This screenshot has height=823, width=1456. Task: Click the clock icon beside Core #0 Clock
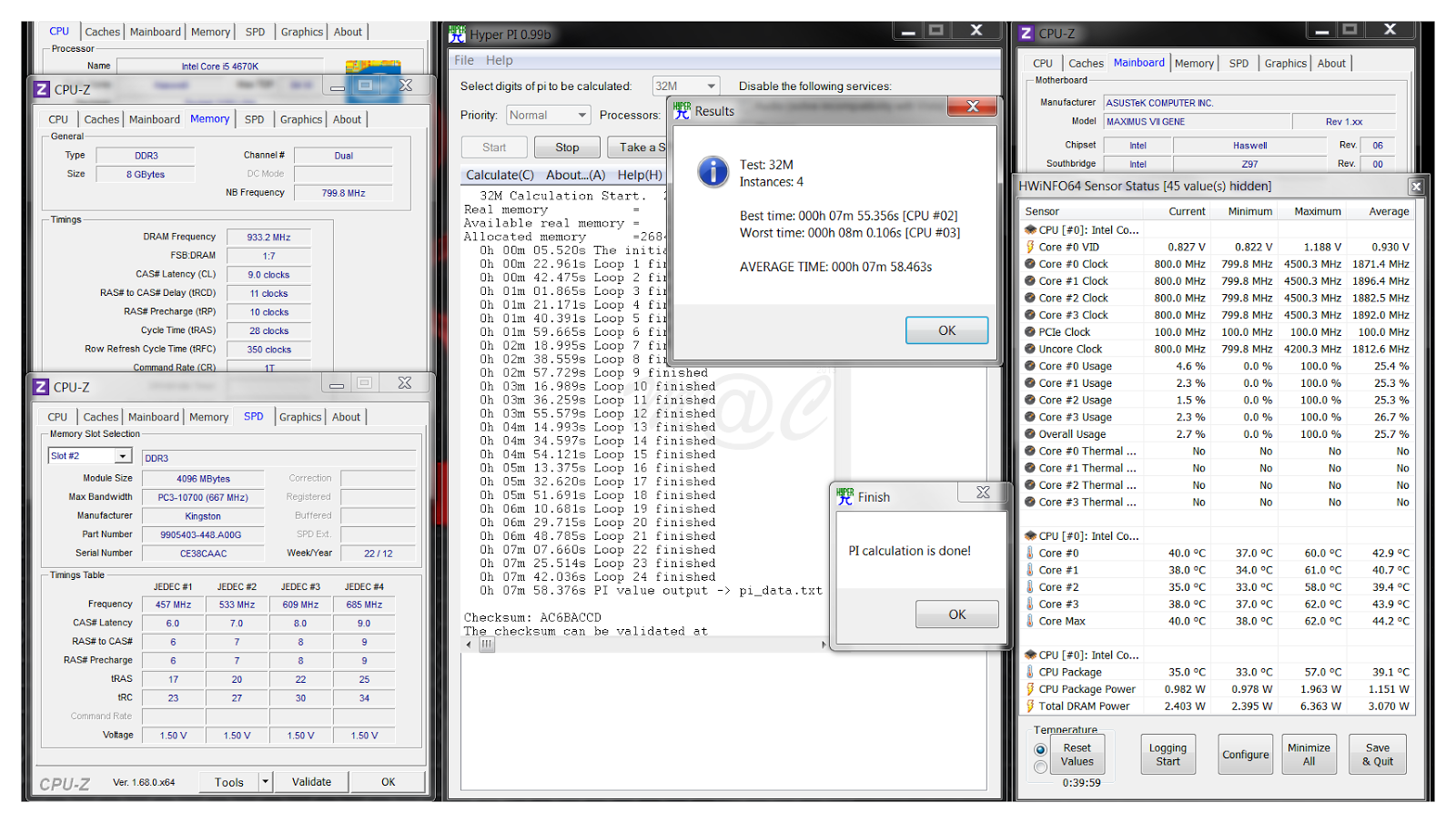coord(1030,264)
